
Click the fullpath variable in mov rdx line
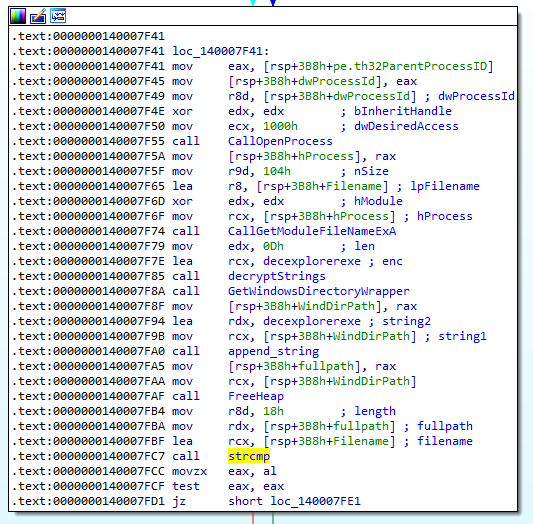pyautogui.click(x=361, y=426)
